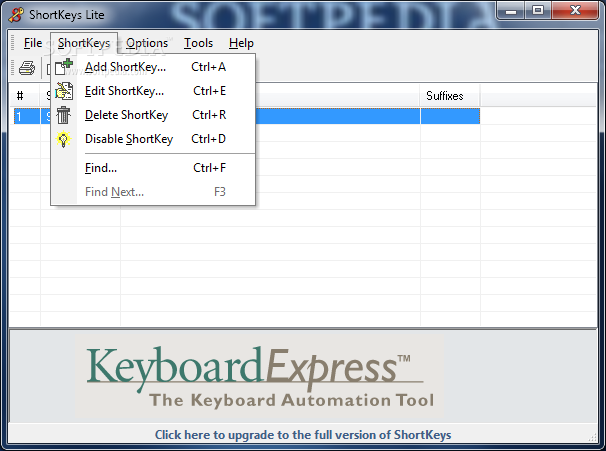Image resolution: width=606 pixels, height=451 pixels.
Task: Select row 1 in the shortkey list
Action: click(247, 116)
